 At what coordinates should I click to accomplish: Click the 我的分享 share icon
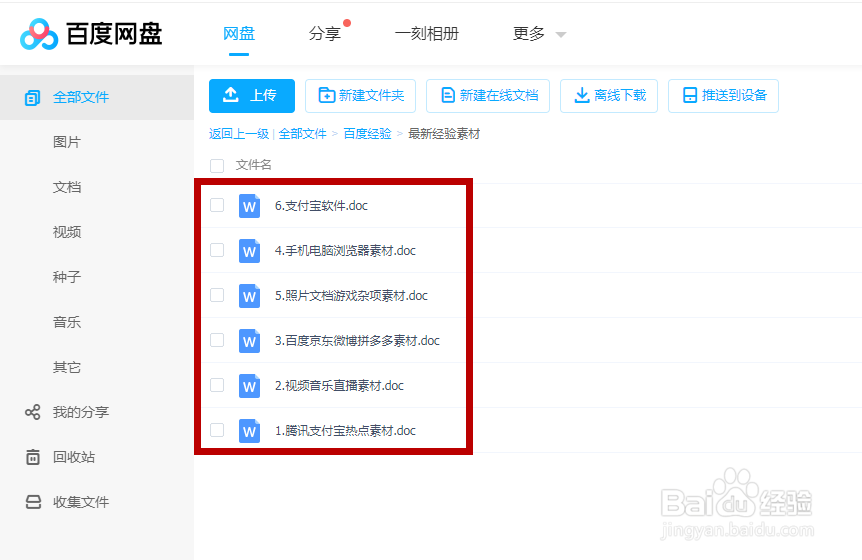click(32, 412)
